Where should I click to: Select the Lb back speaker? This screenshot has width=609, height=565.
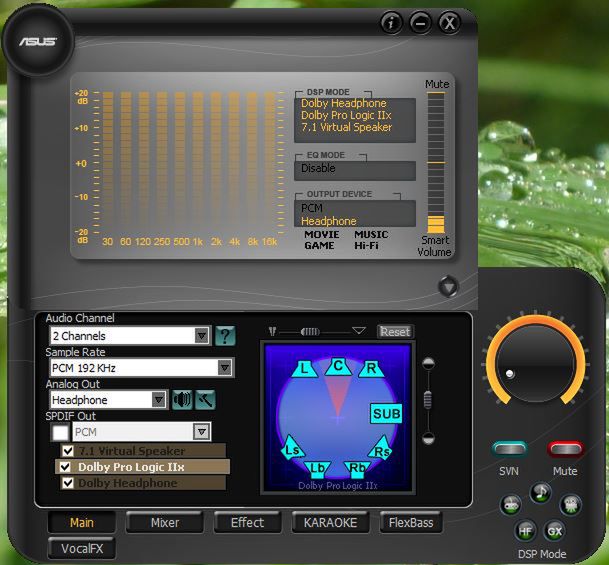[x=317, y=468]
